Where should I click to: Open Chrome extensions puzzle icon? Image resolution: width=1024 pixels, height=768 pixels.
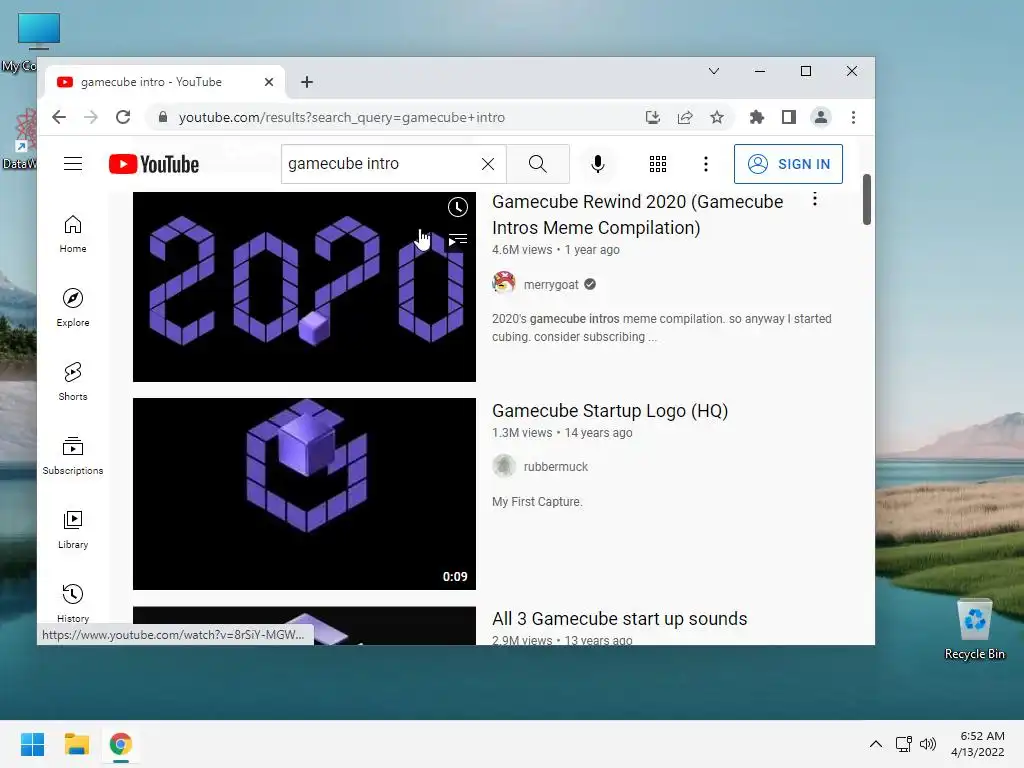(x=756, y=118)
